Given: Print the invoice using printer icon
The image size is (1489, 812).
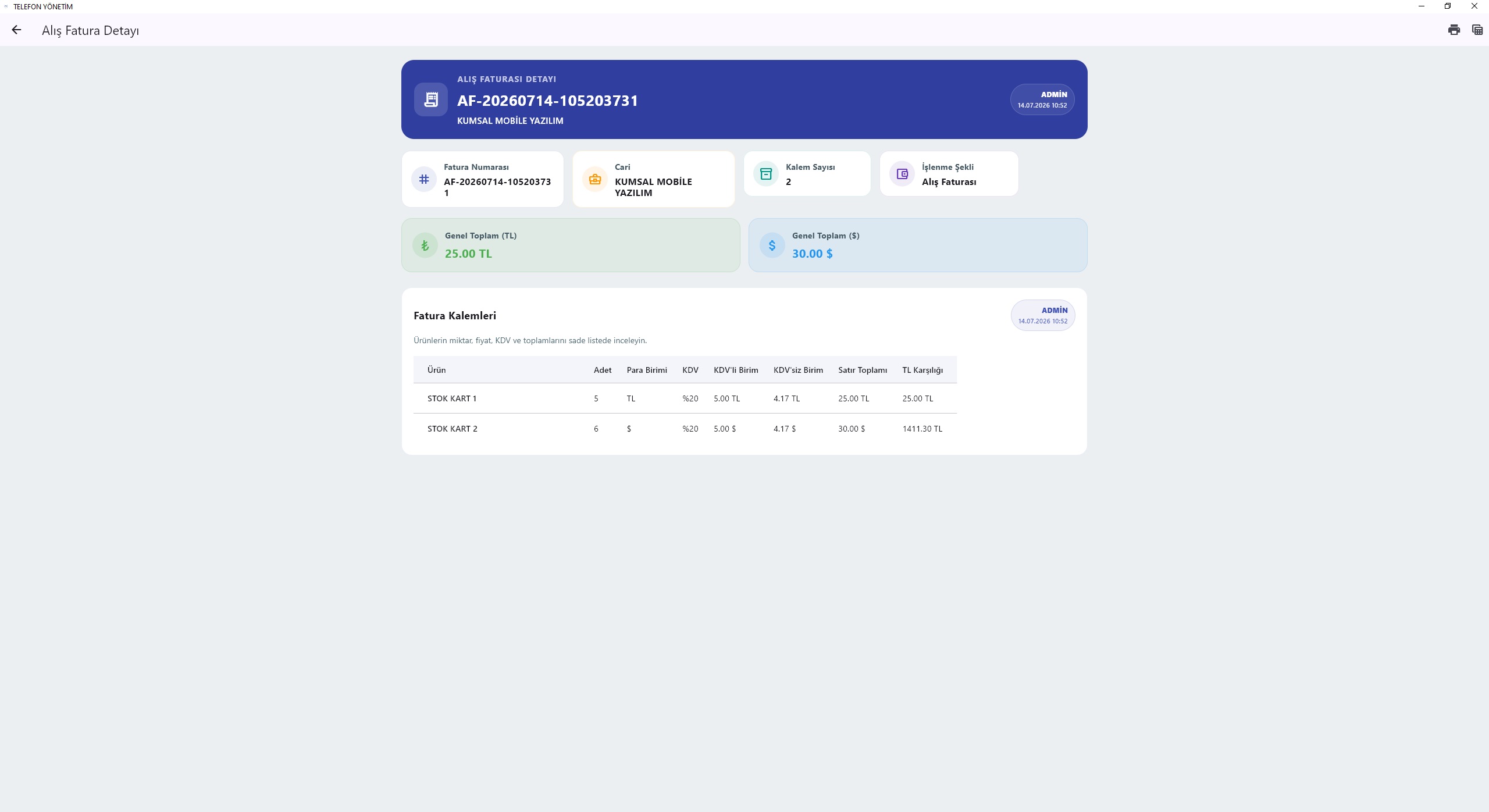Looking at the screenshot, I should click(x=1454, y=30).
